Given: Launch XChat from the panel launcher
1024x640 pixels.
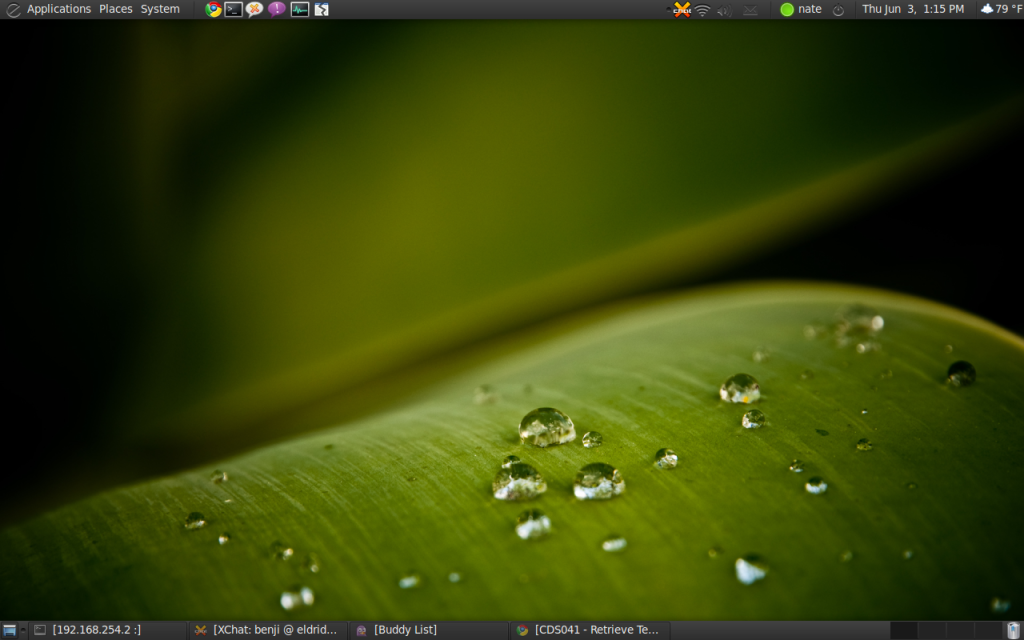Looking at the screenshot, I should 255,9.
